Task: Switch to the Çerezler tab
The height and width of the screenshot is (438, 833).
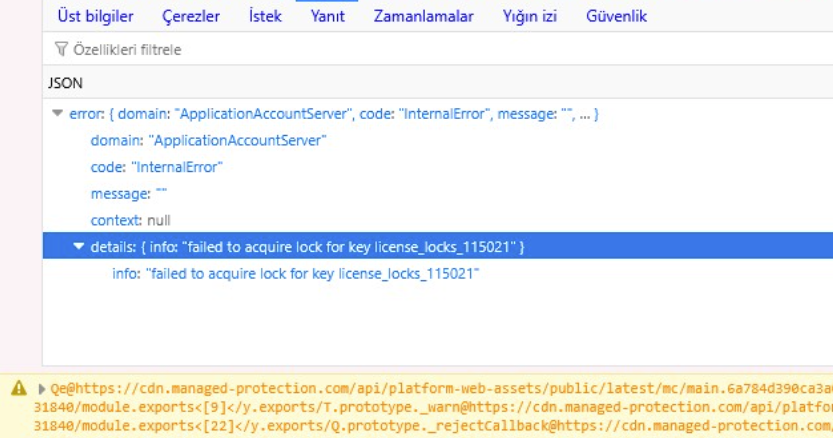Action: 191,16
